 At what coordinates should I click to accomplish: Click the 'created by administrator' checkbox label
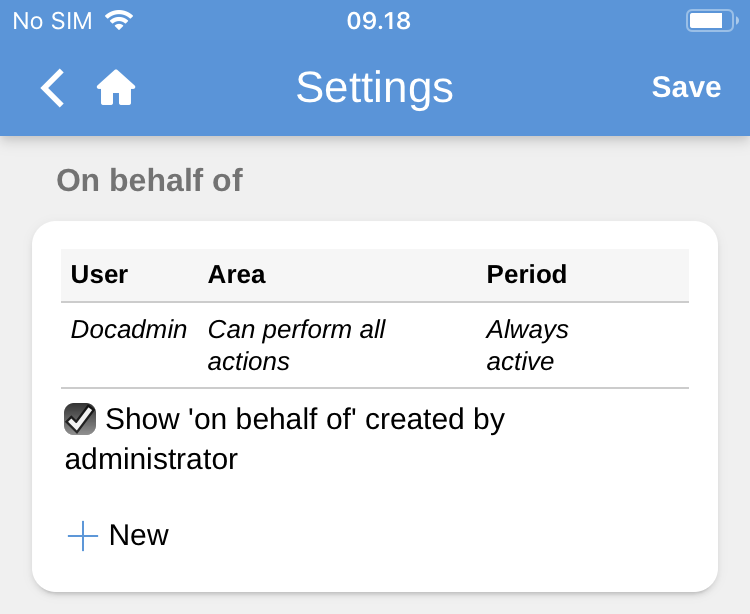pyautogui.click(x=285, y=439)
